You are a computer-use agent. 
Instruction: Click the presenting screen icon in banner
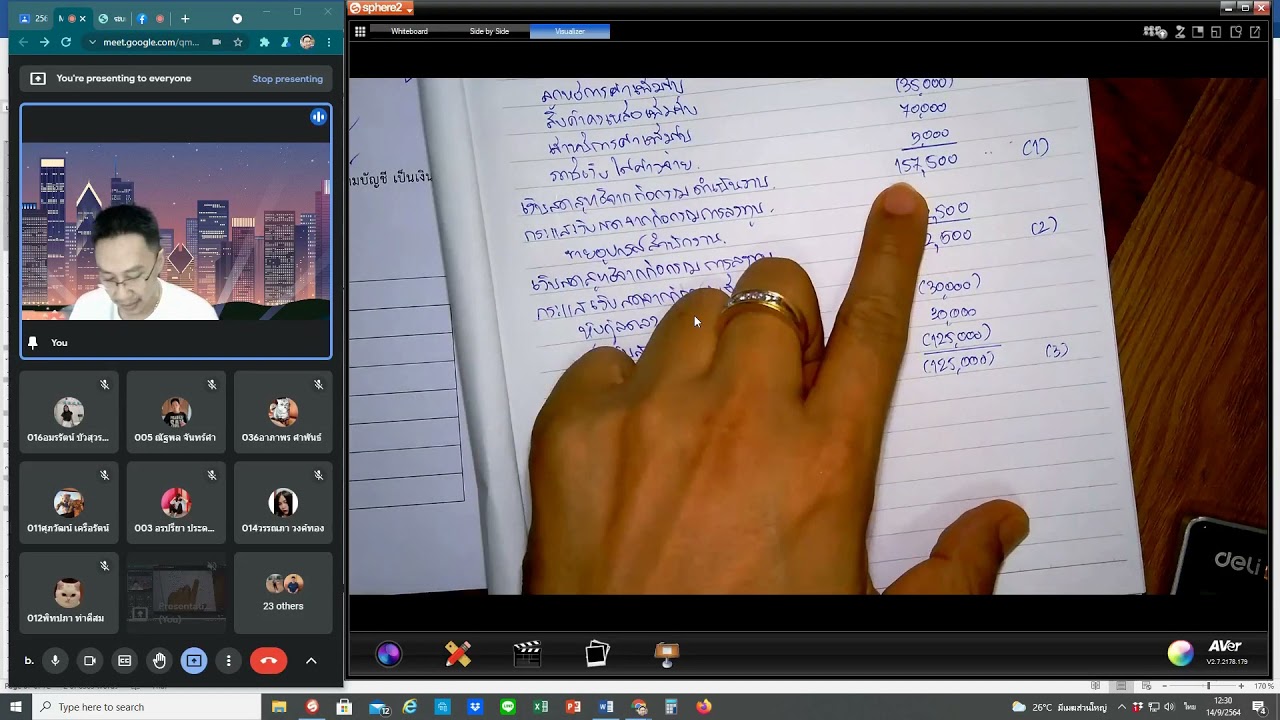tap(38, 78)
